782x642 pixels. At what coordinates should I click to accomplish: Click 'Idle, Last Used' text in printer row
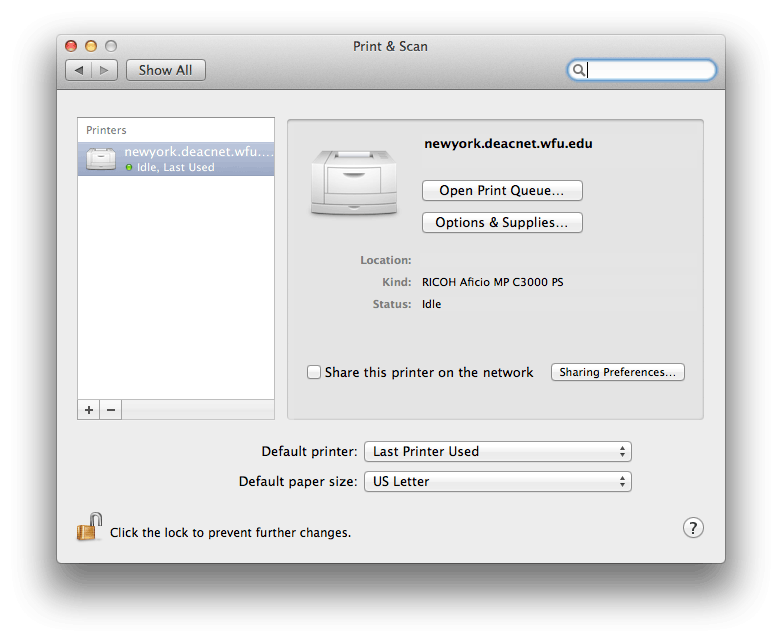[176, 168]
